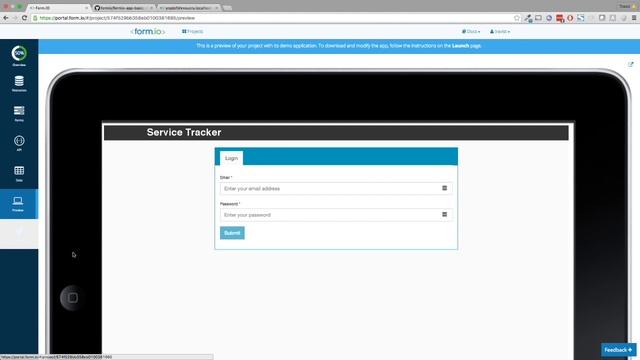Open a new browser tab
The width and height of the screenshot is (640, 360).
click(227, 8)
